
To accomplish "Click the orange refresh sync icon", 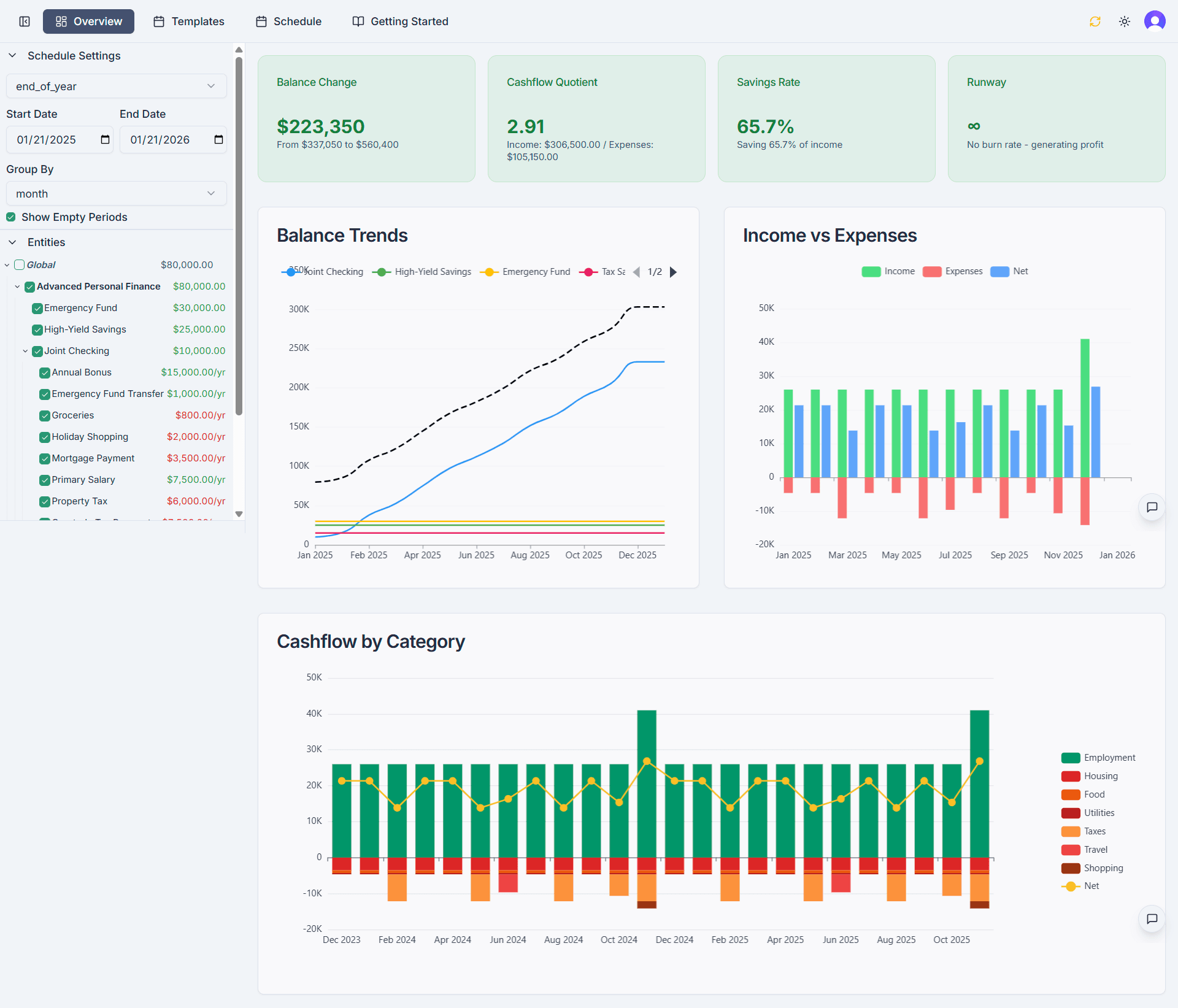I will click(x=1095, y=21).
